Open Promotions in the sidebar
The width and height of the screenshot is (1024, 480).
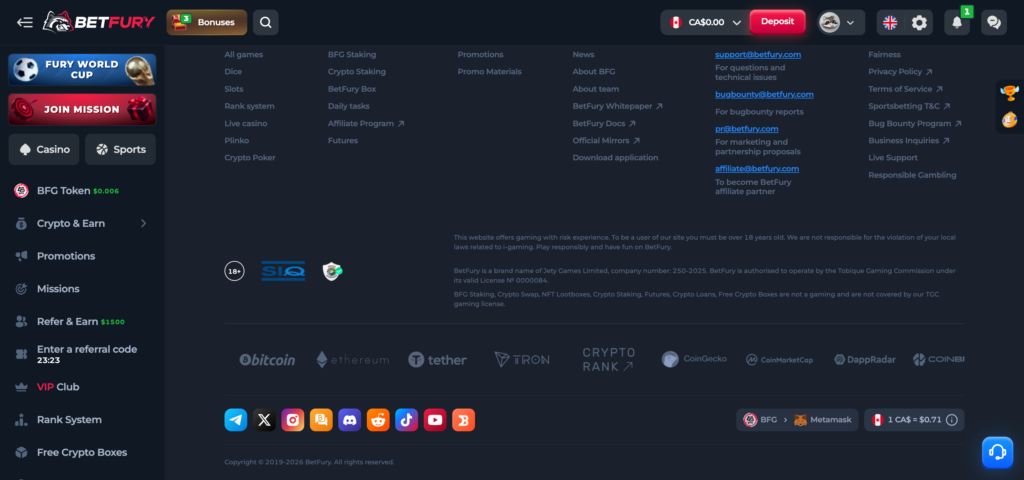(x=82, y=256)
